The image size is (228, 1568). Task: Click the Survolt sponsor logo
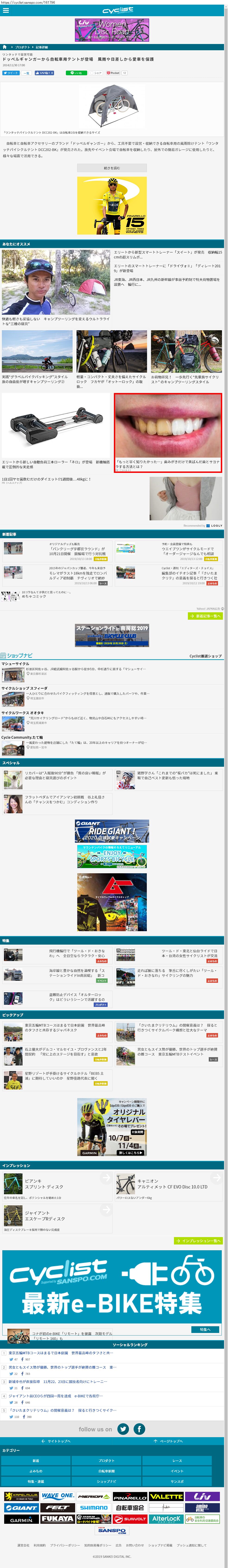pos(130,1519)
